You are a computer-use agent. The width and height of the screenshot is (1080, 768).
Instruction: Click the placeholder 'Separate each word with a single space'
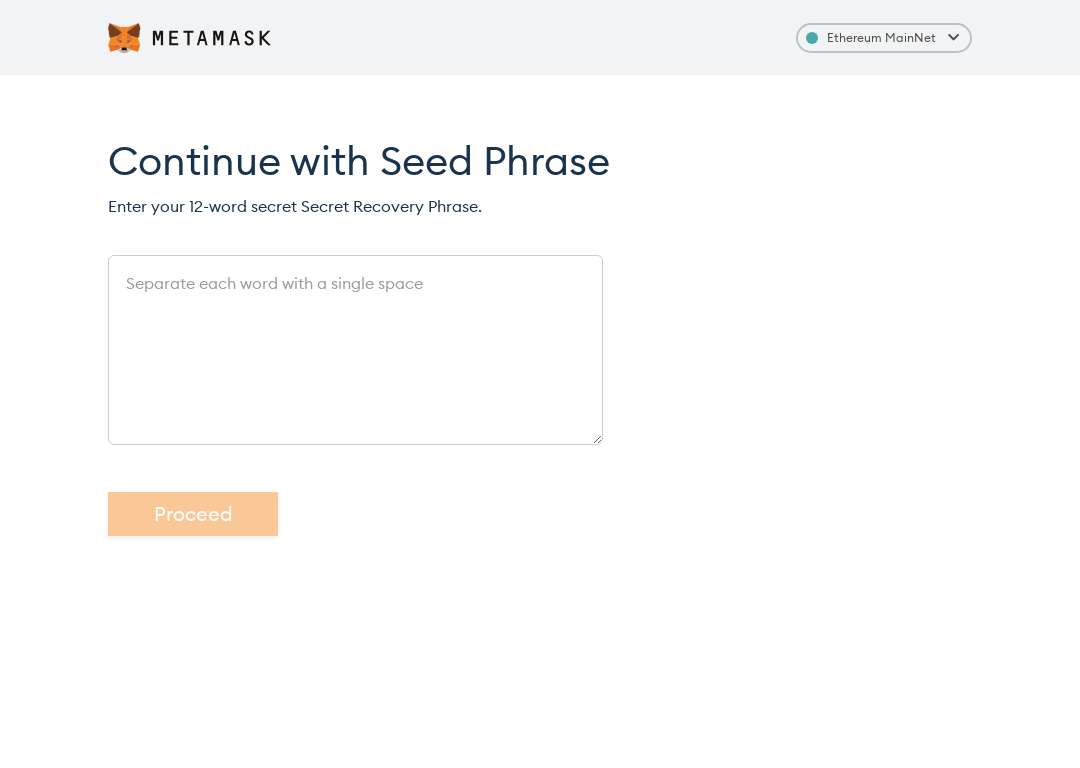click(274, 284)
